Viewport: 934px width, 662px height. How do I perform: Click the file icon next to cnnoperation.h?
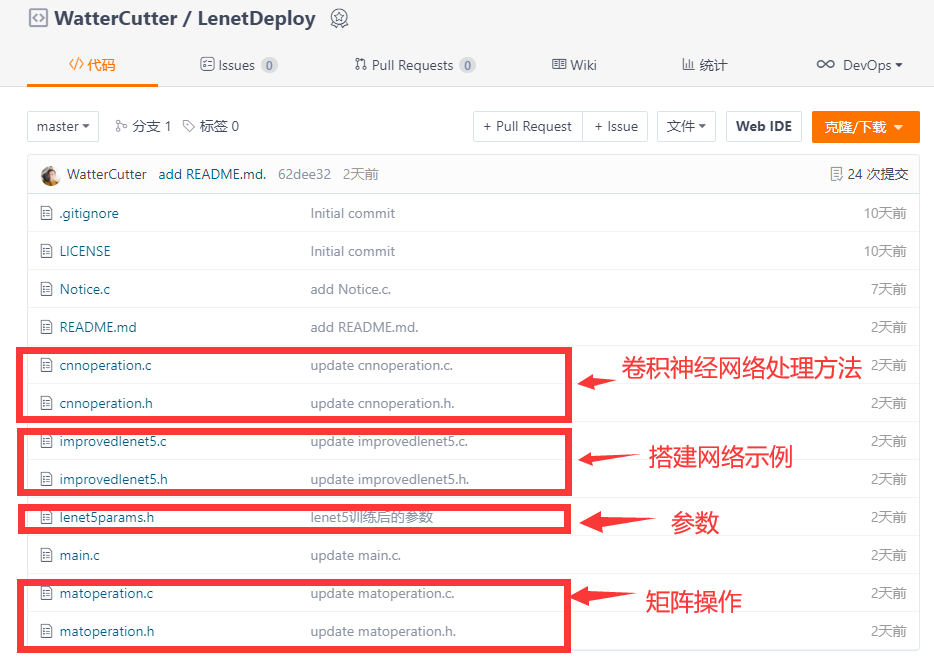[46, 403]
